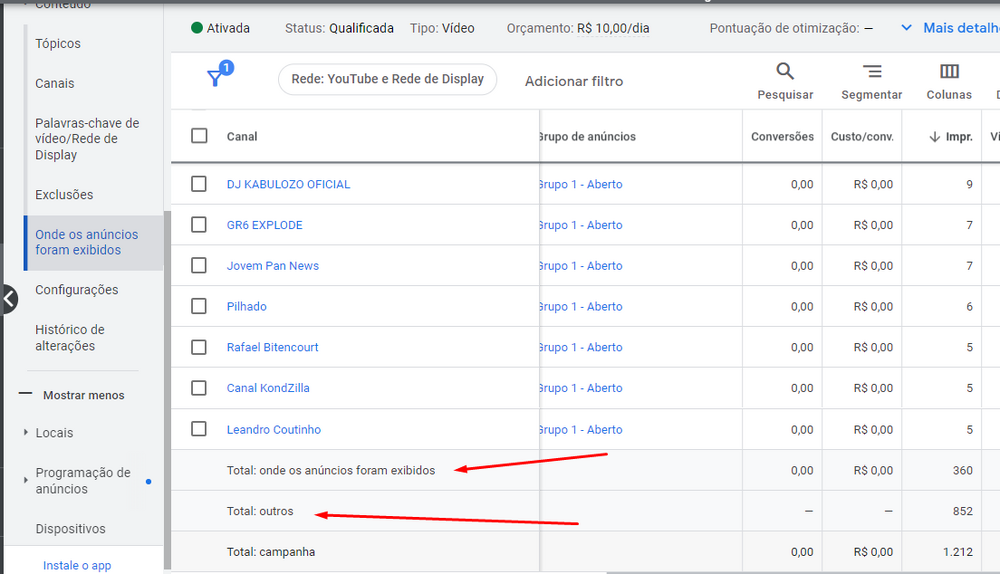
Task: Open the Pilhado channel link
Action: 247,307
